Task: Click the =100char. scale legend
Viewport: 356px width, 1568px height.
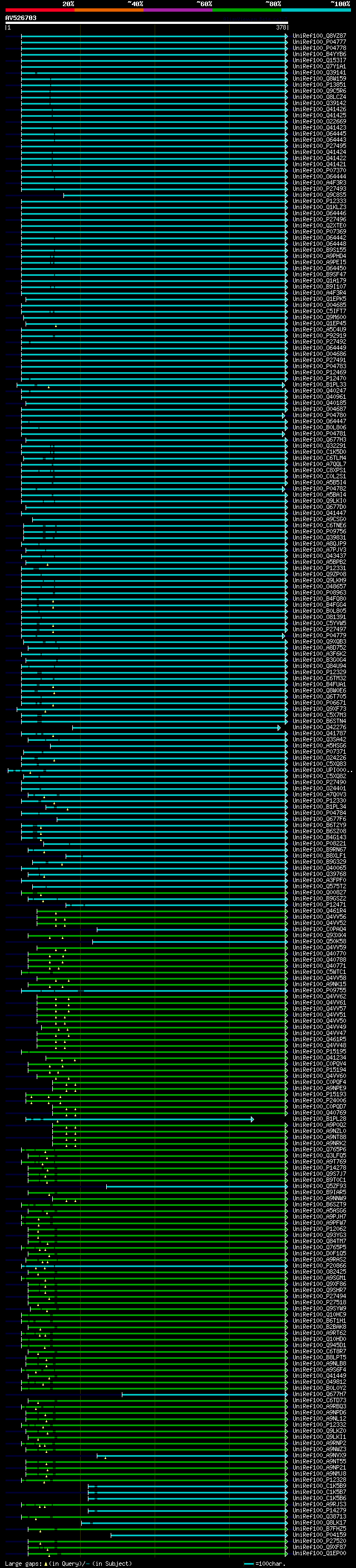Action: pos(264,1564)
